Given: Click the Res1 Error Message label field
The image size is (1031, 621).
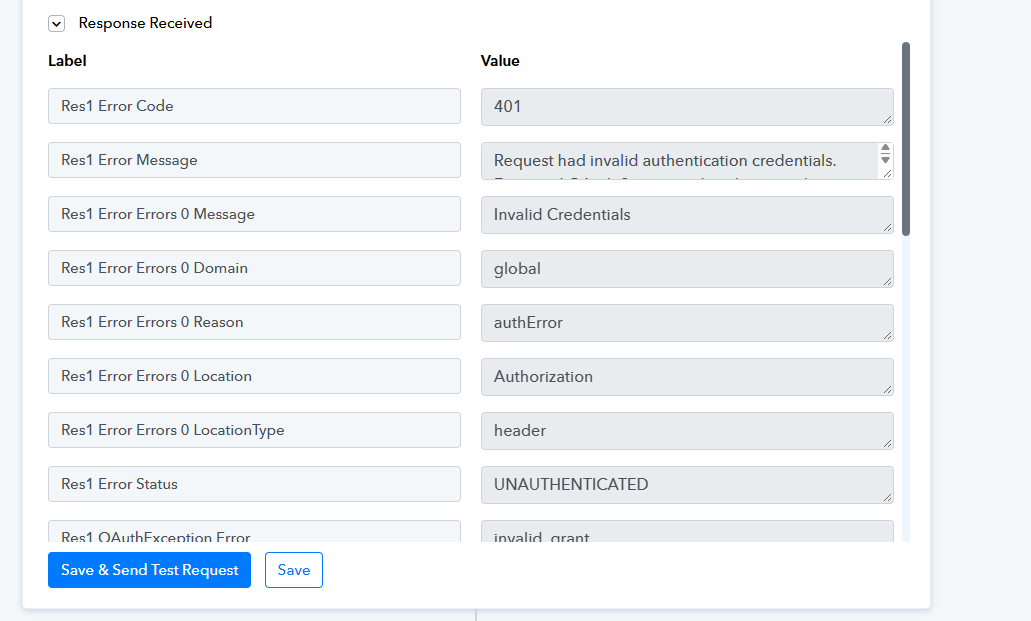Looking at the screenshot, I should [x=254, y=160].
